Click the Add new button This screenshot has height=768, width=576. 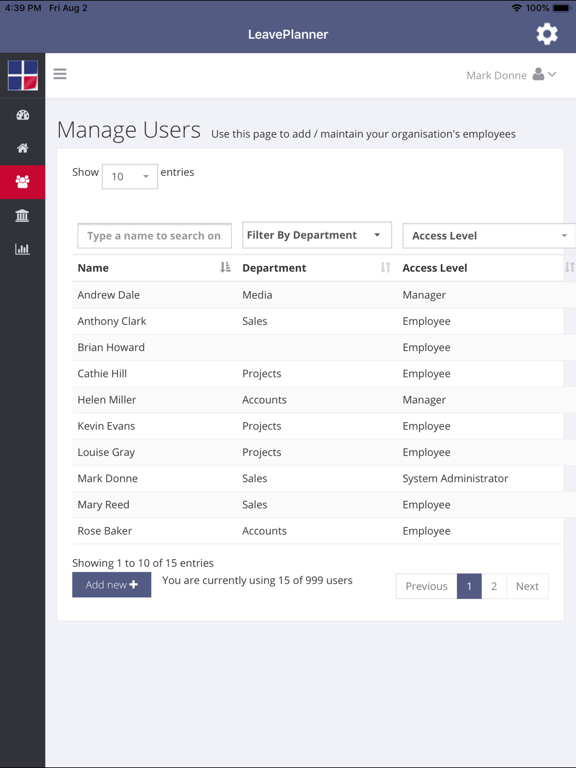click(x=112, y=585)
